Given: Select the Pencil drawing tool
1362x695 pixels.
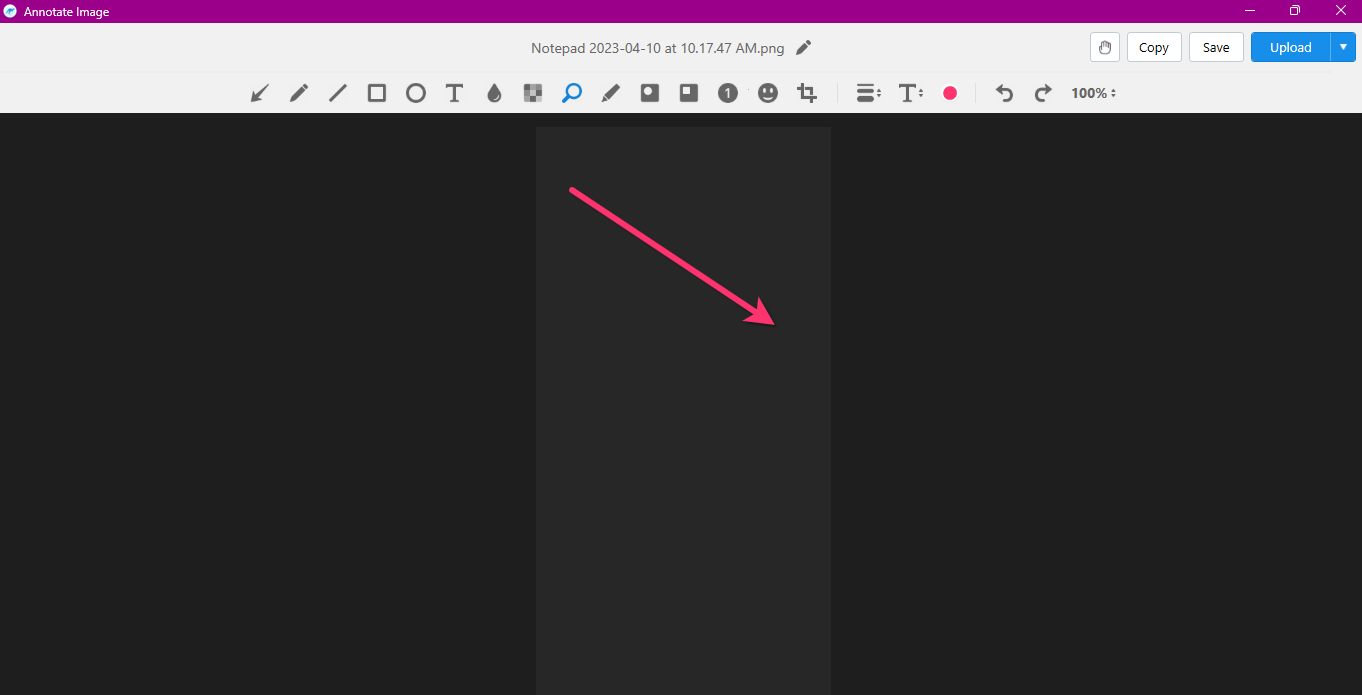Looking at the screenshot, I should 299,93.
